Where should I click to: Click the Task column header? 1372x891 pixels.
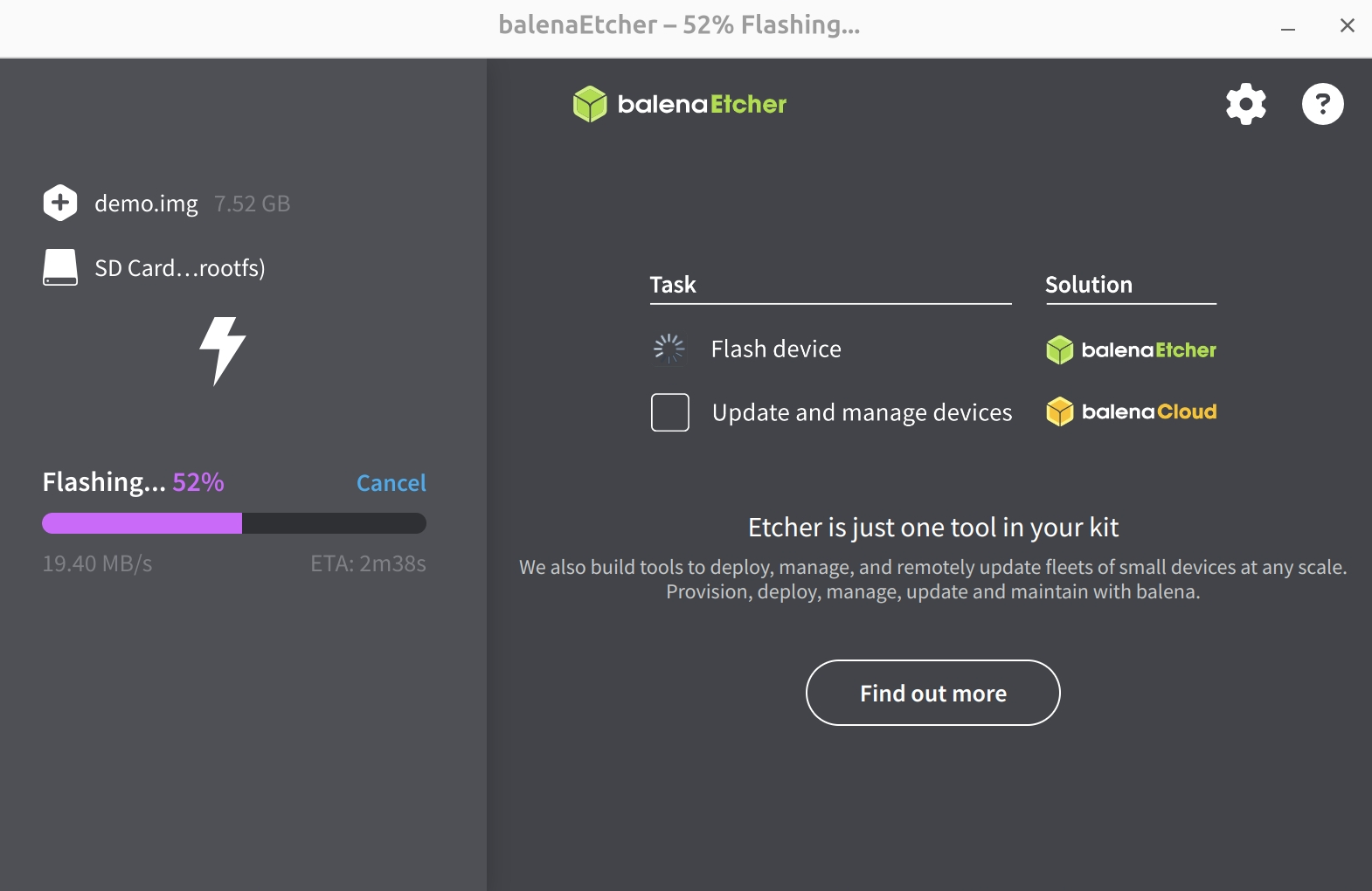coord(673,285)
